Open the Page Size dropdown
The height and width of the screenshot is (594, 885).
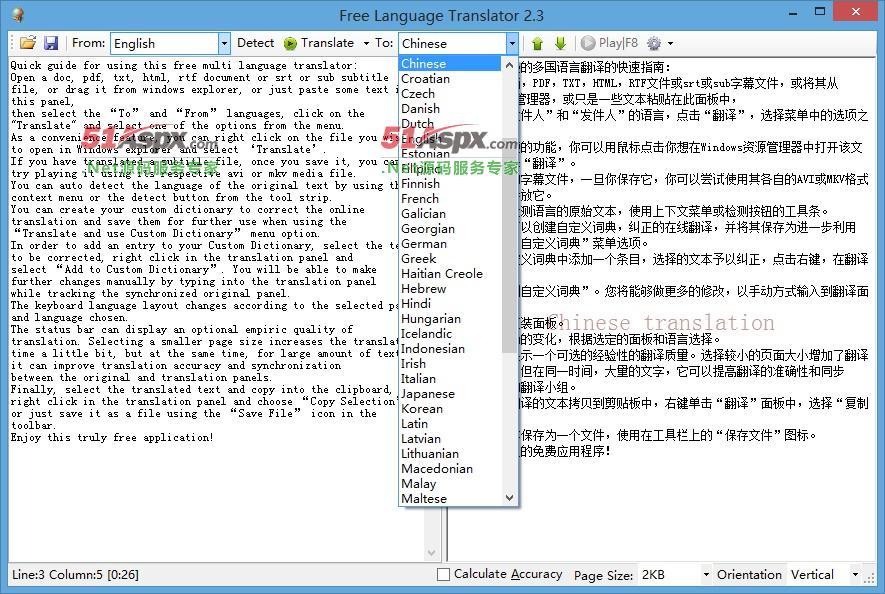coord(706,575)
